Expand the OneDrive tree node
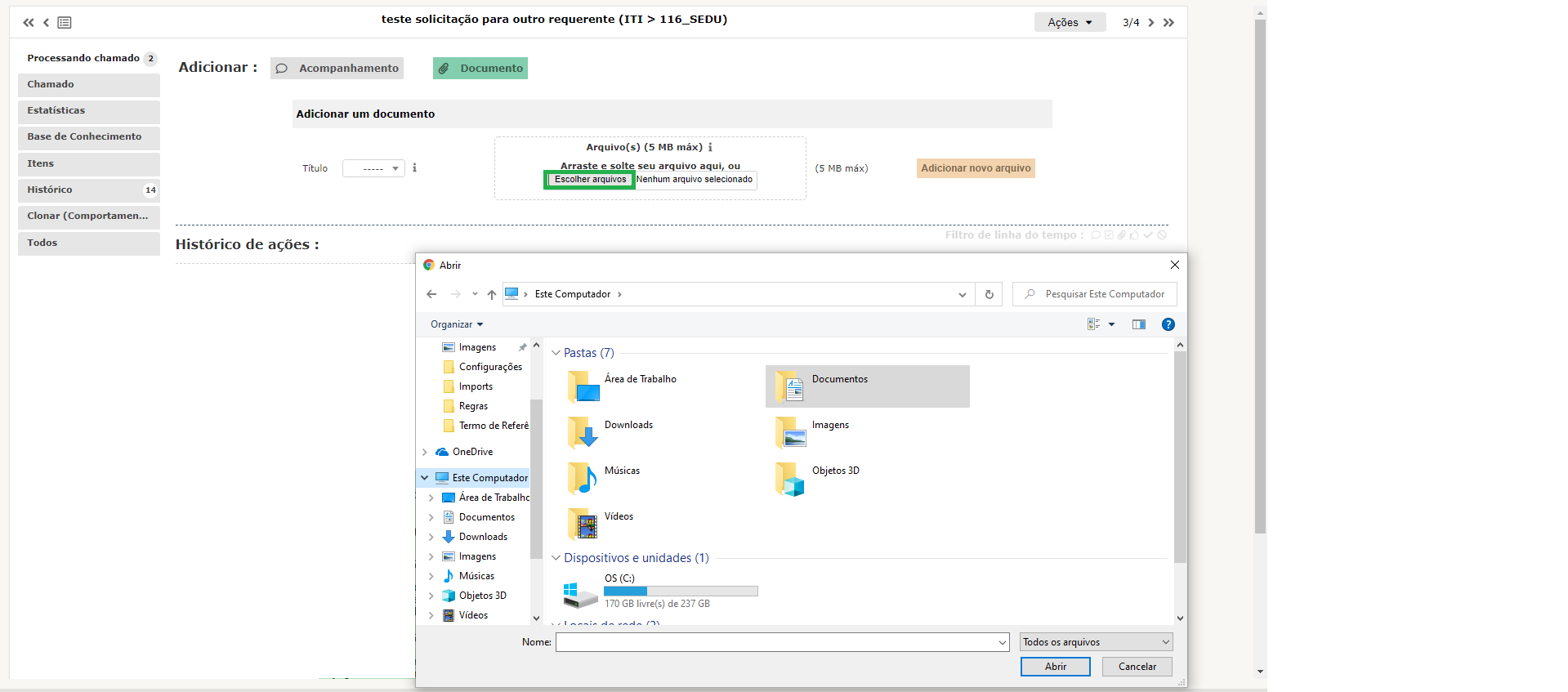 pyautogui.click(x=425, y=452)
